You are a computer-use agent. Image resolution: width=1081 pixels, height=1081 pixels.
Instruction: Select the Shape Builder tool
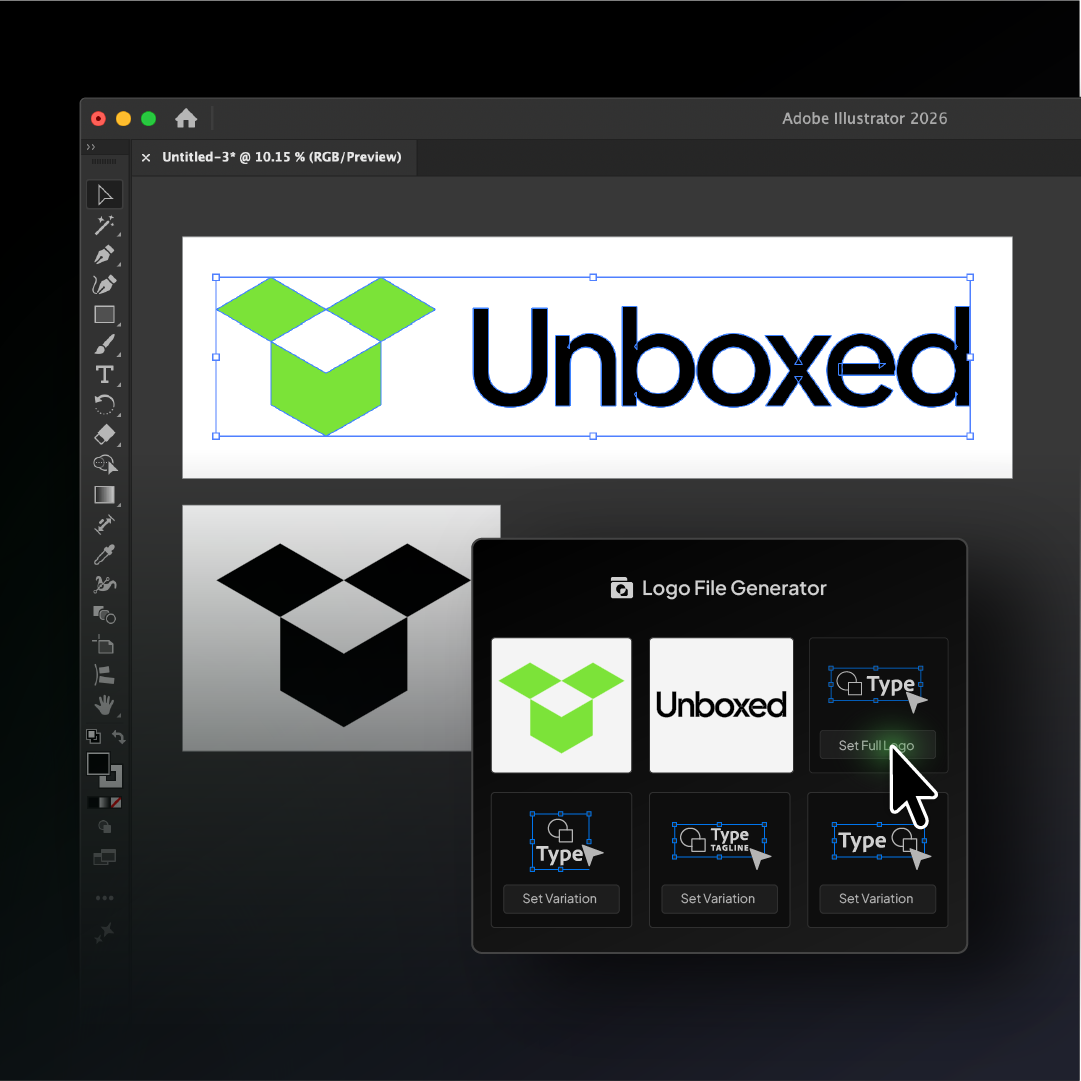(x=105, y=614)
